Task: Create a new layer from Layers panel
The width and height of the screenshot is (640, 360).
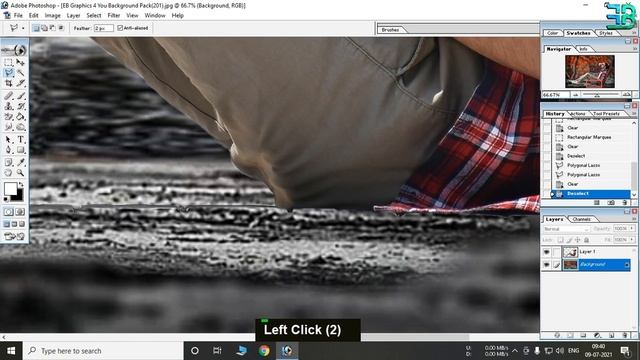Action: tap(611, 335)
